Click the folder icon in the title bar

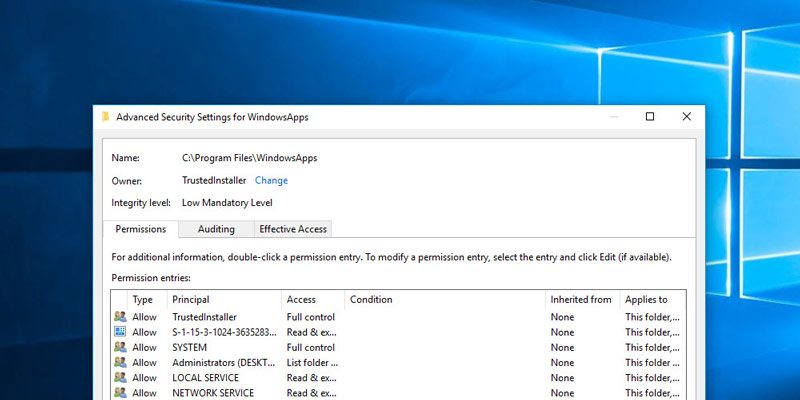click(105, 117)
